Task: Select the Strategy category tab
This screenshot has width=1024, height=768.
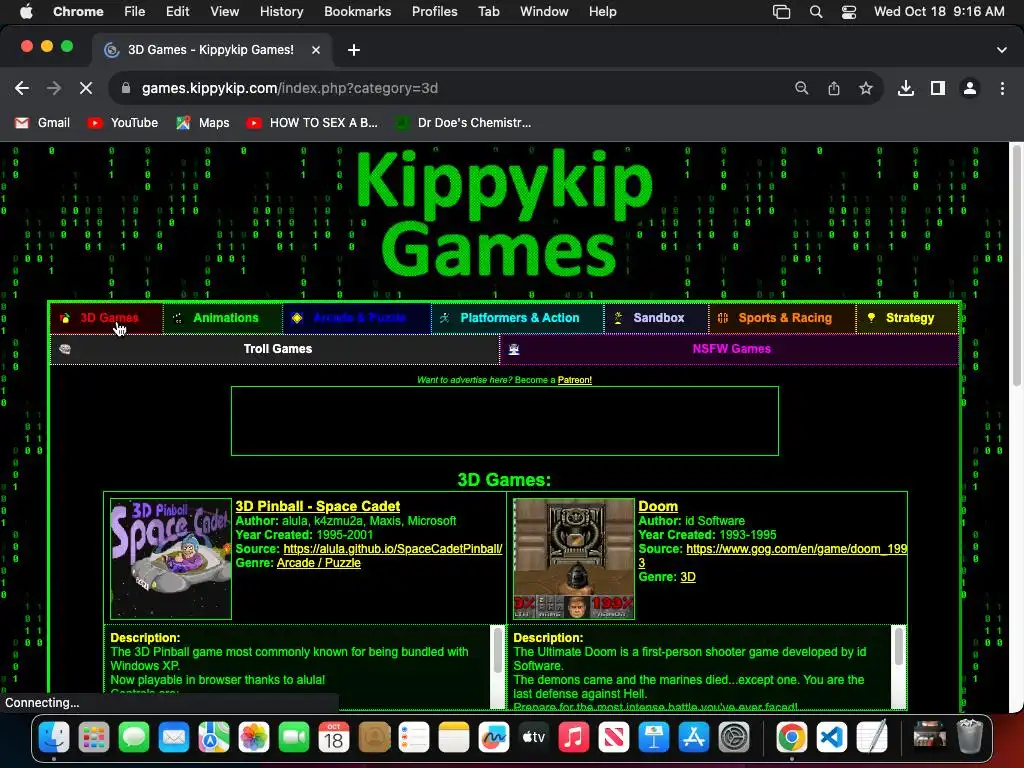Action: [x=908, y=318]
